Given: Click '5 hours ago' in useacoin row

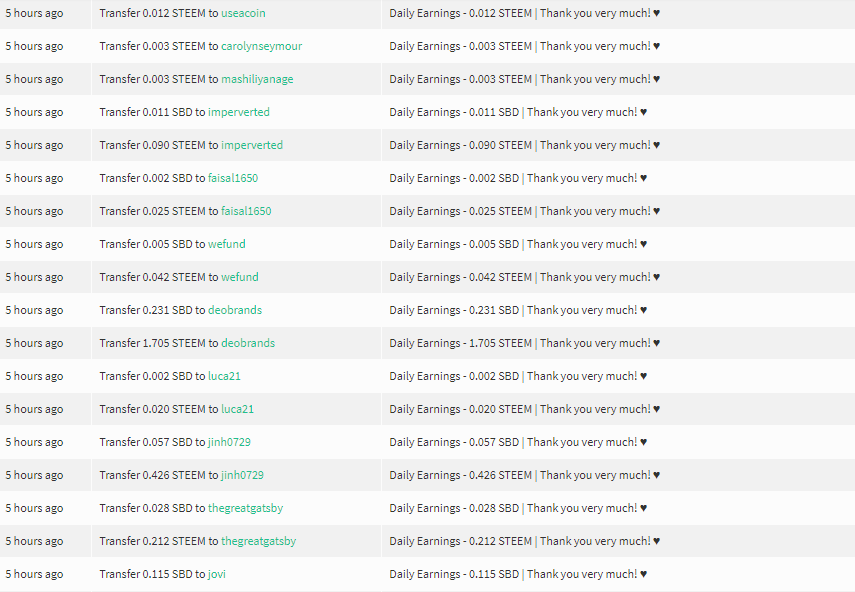Looking at the screenshot, I should (34, 13).
